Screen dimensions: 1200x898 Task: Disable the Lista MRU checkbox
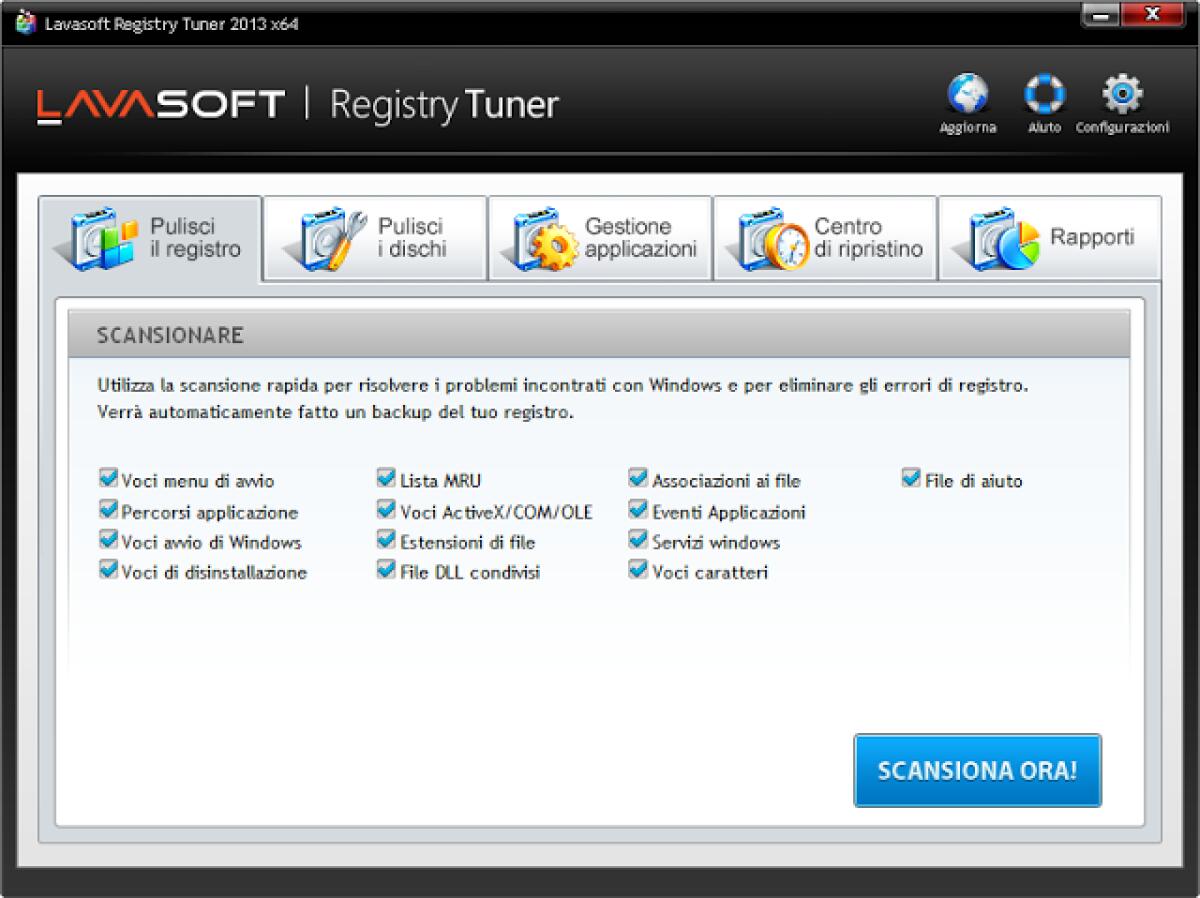[385, 478]
